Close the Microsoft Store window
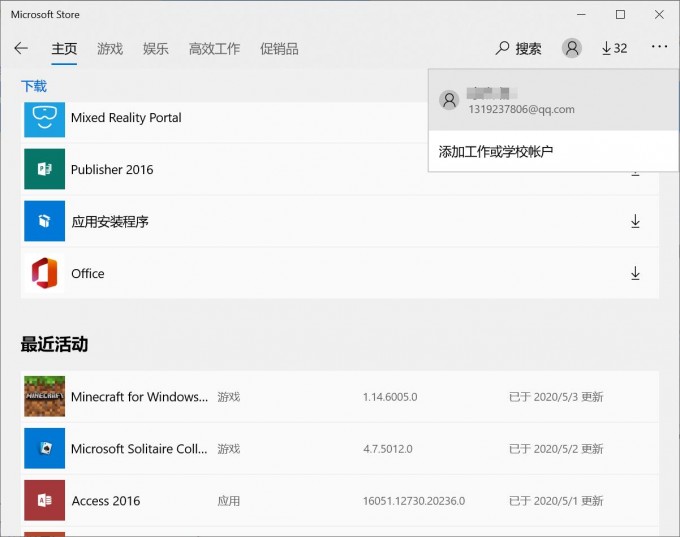 (659, 15)
